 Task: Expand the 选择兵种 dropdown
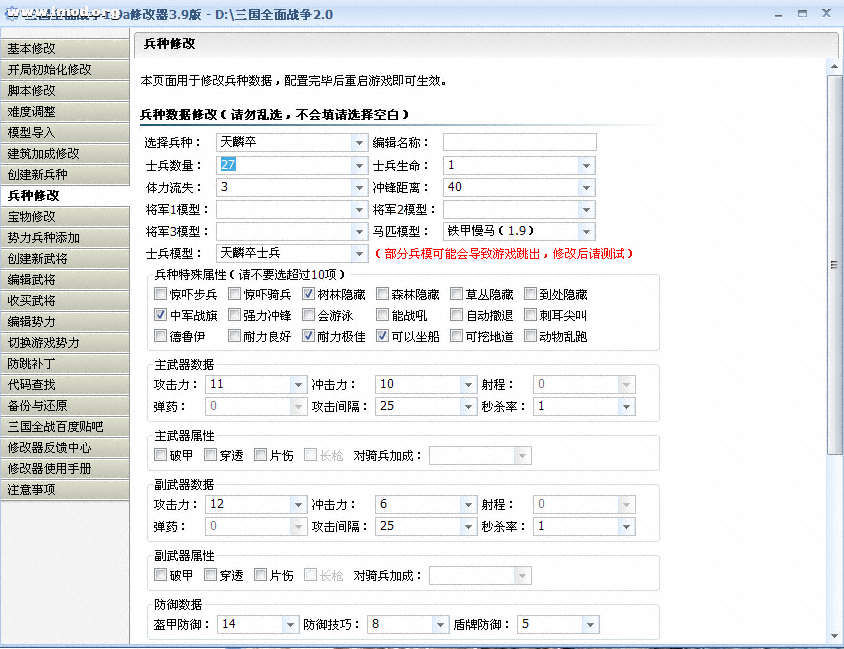[359, 143]
